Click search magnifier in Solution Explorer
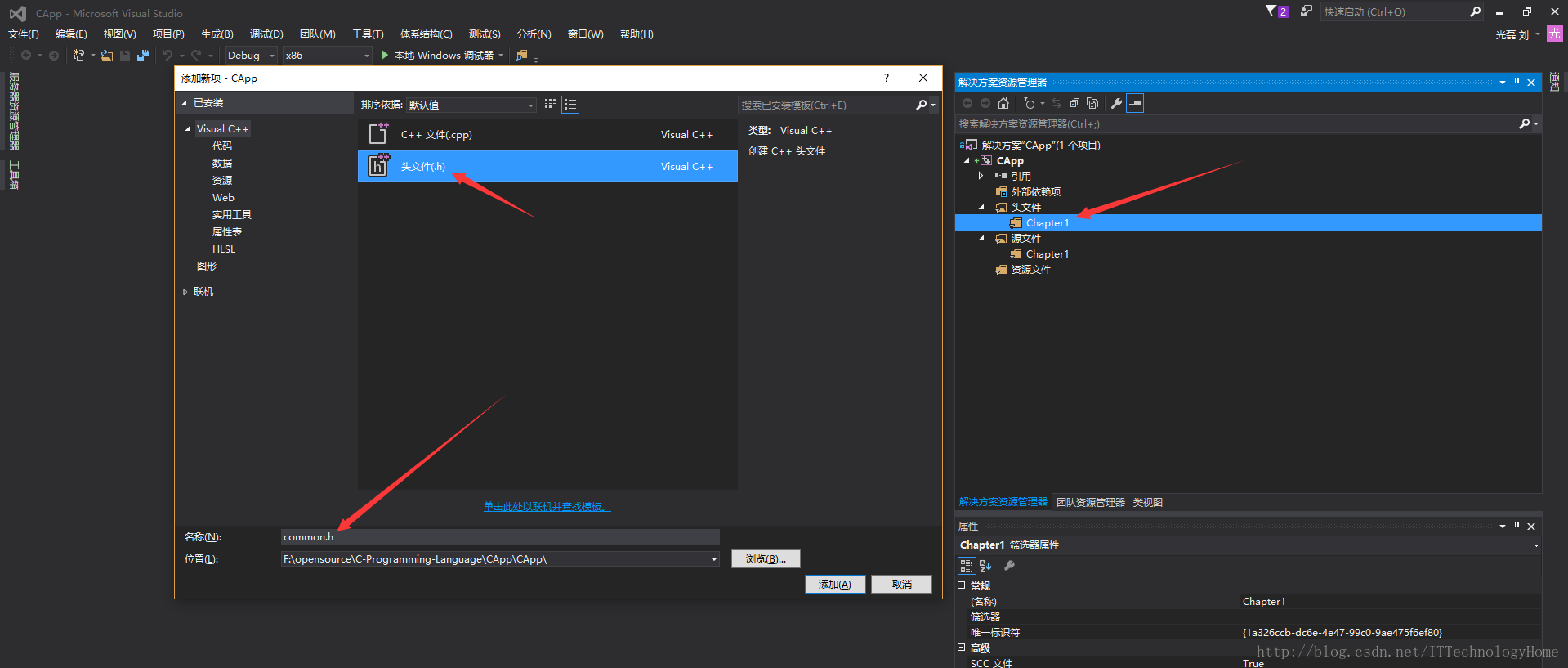The width and height of the screenshot is (1568, 668). [1524, 123]
